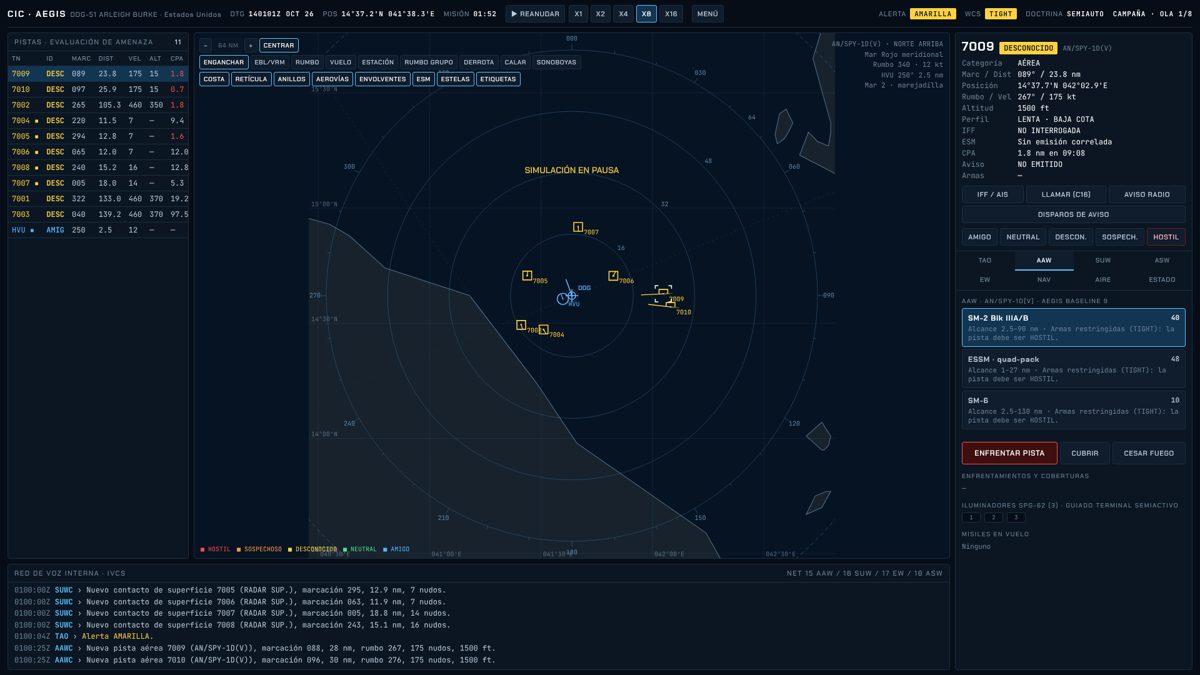Click illuminator 2 under SPG-62
The width and height of the screenshot is (1200, 675).
click(992, 517)
